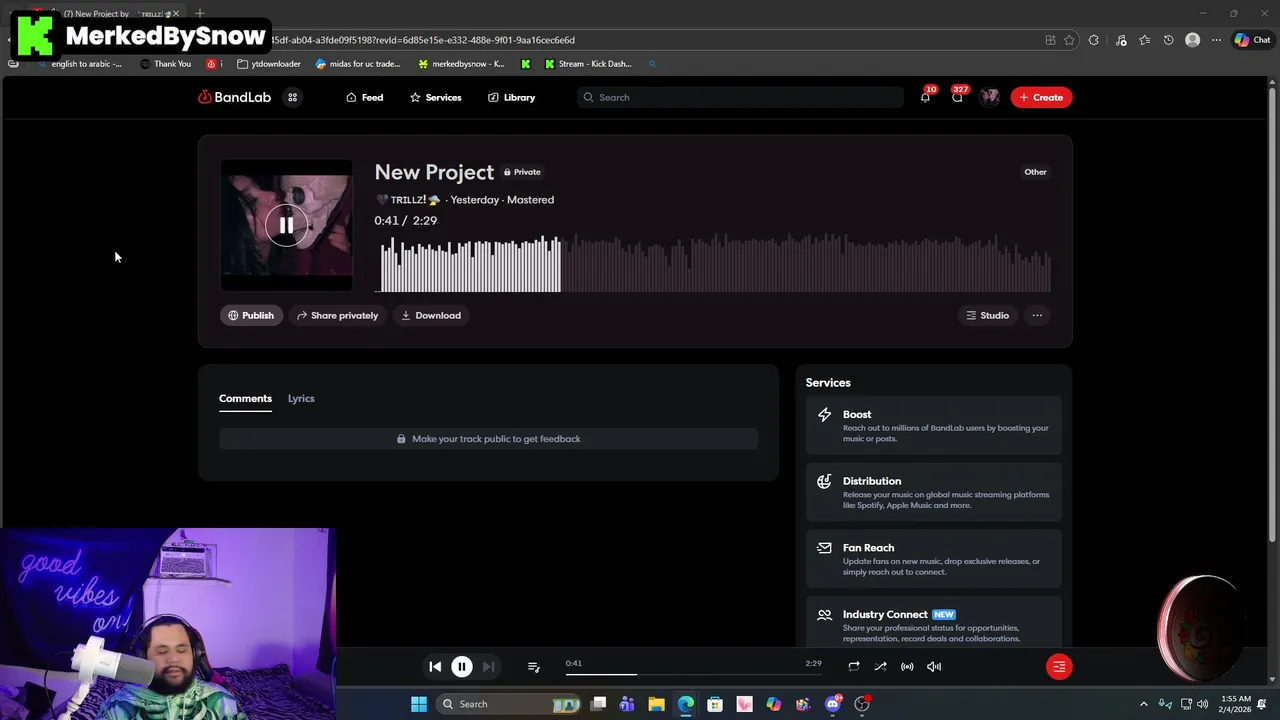Seek in the track waveform
Screen dimensions: 1280x720
pos(713,263)
